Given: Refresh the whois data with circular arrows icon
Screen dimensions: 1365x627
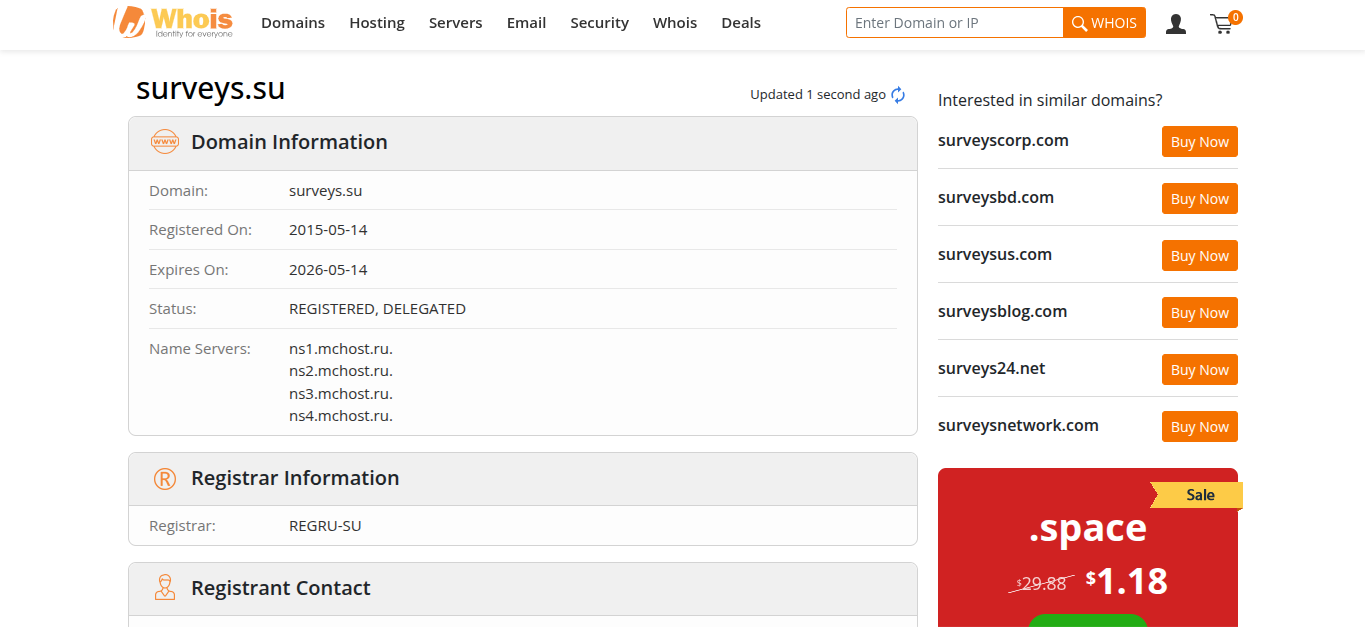Looking at the screenshot, I should click(897, 94).
